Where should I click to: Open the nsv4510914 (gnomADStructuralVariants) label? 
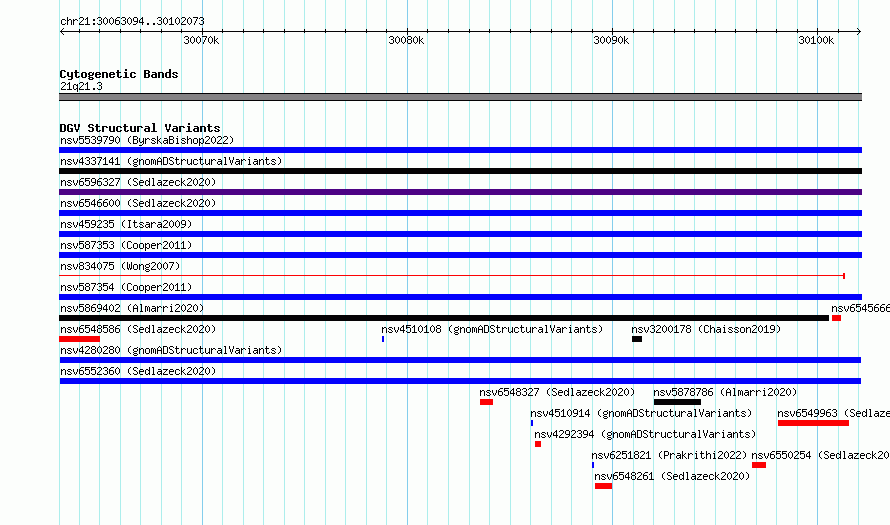(x=641, y=413)
